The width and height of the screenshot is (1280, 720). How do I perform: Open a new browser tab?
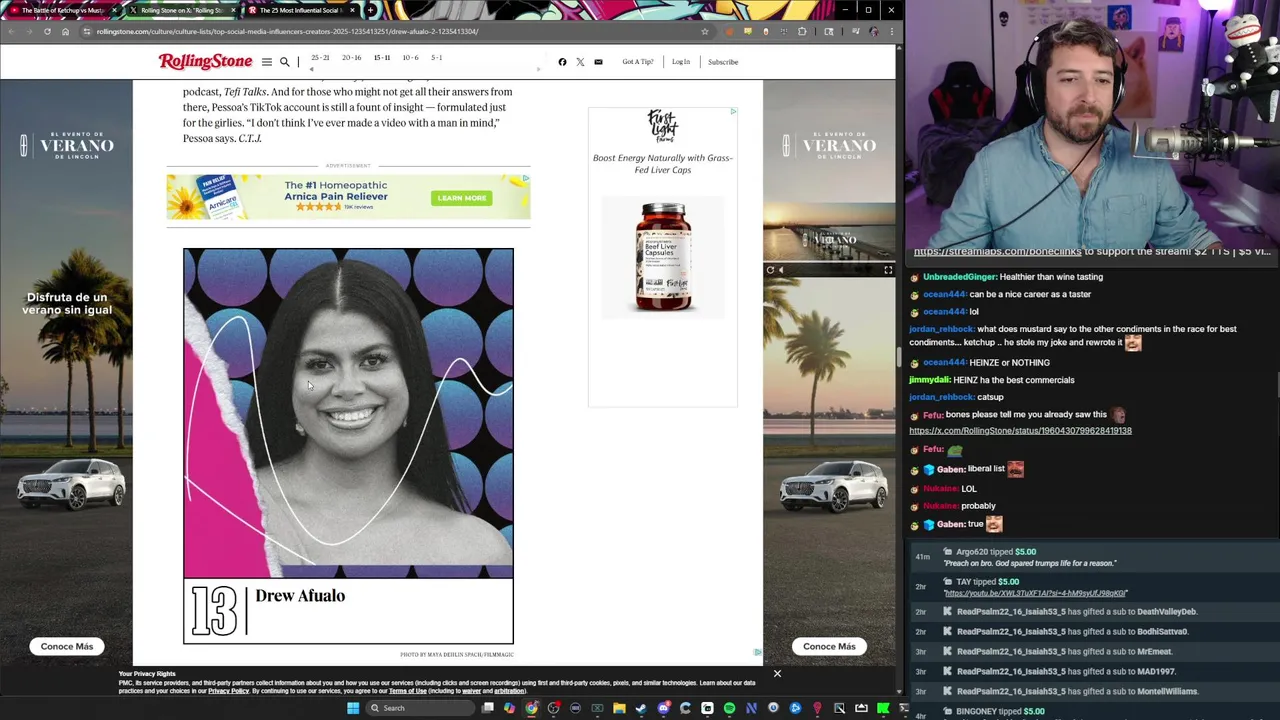(x=371, y=10)
